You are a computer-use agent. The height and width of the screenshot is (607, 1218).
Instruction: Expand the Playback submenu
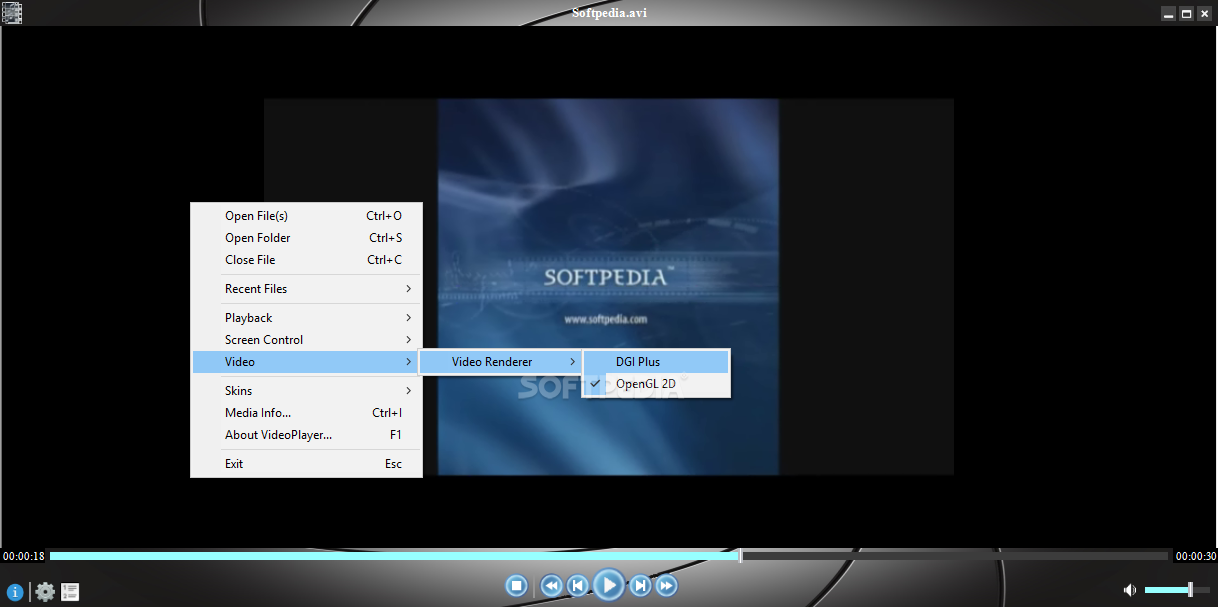click(306, 318)
